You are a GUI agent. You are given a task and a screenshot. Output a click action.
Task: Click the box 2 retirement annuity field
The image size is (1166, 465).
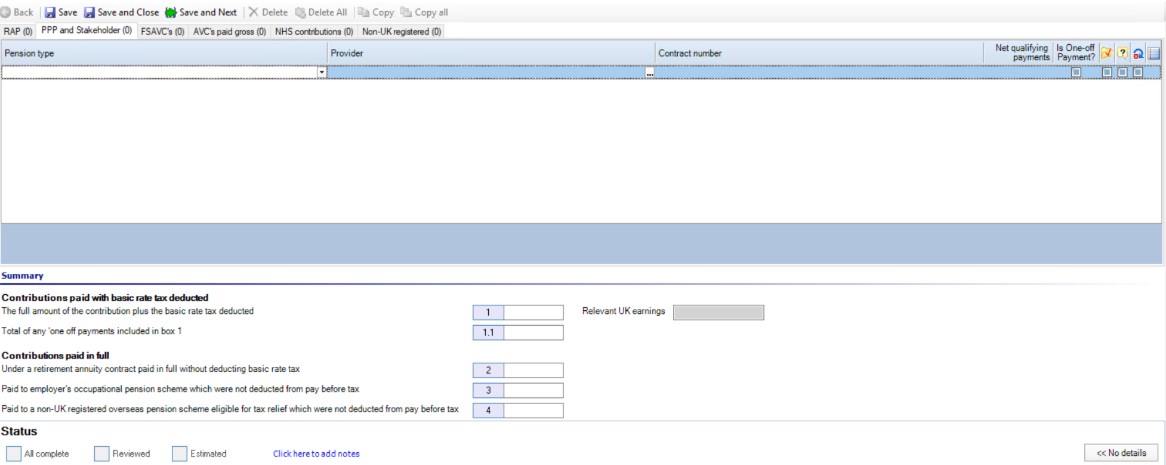pyautogui.click(x=533, y=371)
